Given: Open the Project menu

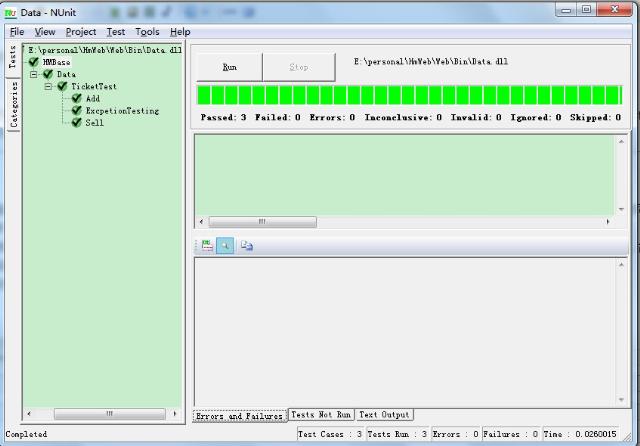Looking at the screenshot, I should [81, 32].
